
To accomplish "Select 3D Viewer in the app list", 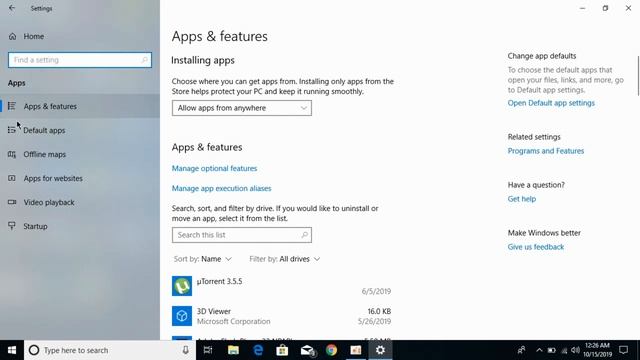I will [281, 316].
